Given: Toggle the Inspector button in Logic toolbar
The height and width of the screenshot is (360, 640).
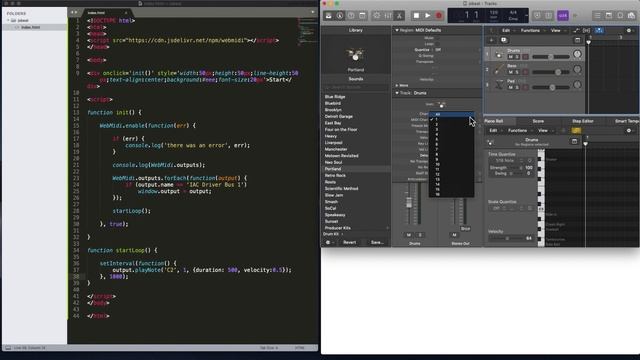Looking at the screenshot, I should (340, 16).
